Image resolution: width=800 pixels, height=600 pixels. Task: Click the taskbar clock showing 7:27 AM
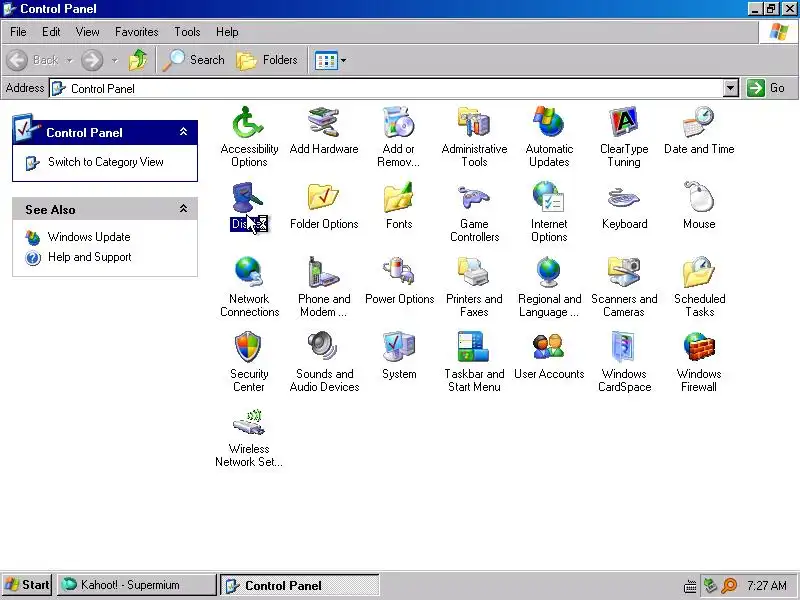[x=767, y=585]
